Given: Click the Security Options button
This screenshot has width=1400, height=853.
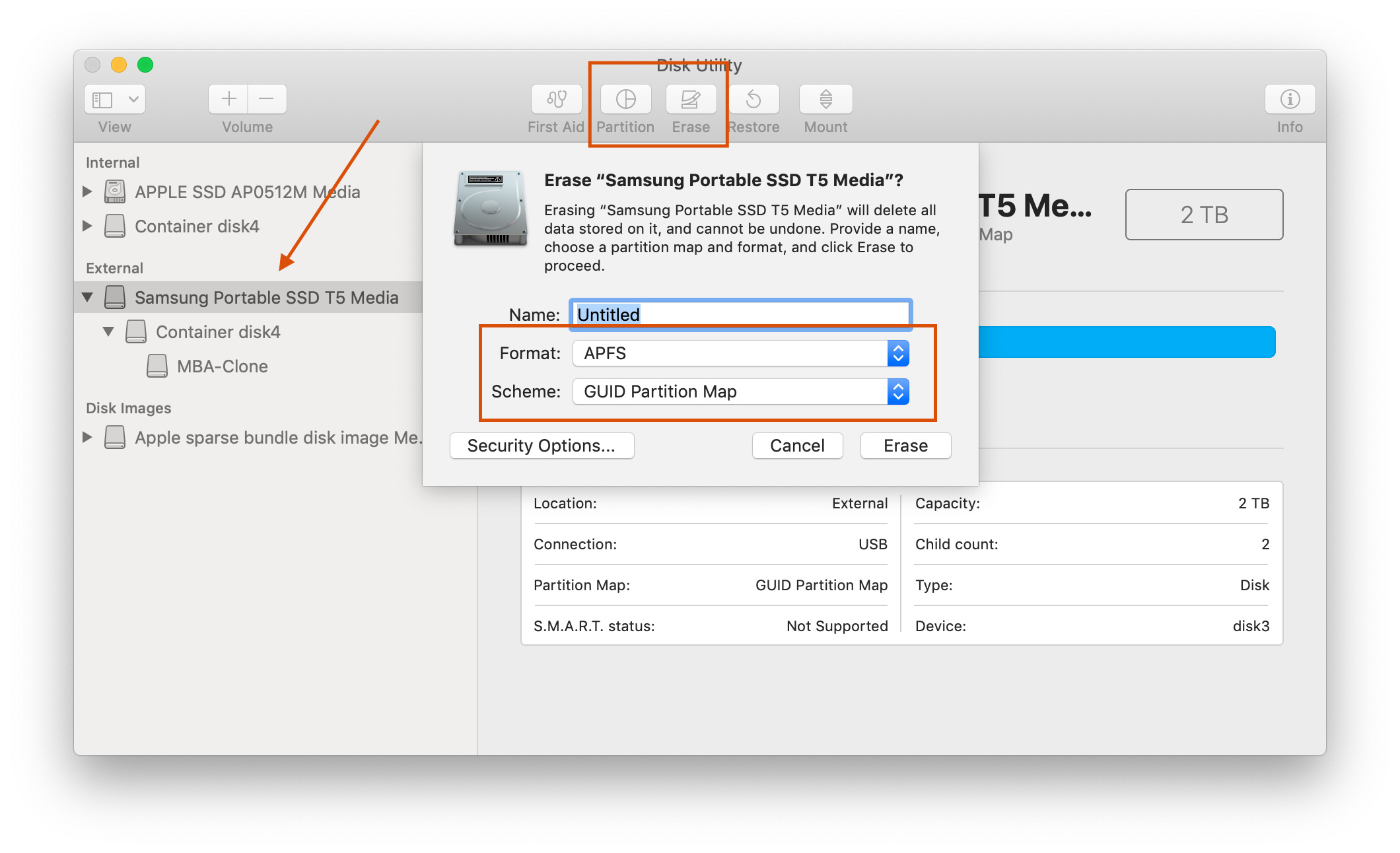Looking at the screenshot, I should point(542,446).
